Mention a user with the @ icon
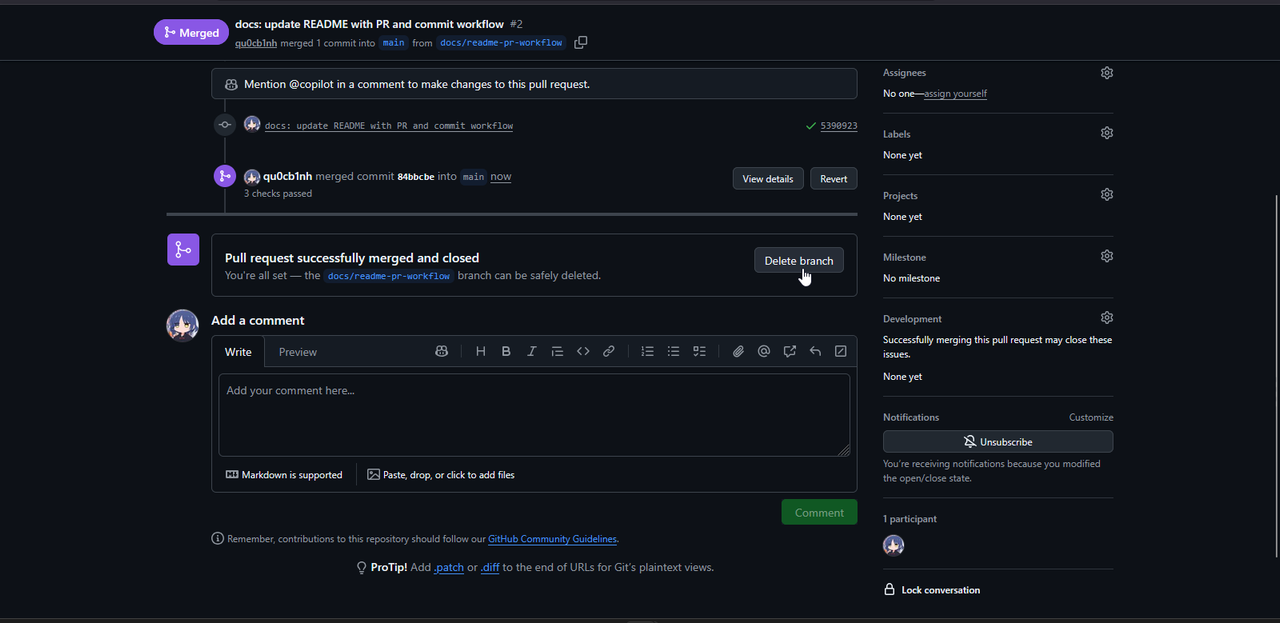This screenshot has width=1280, height=623. point(764,351)
